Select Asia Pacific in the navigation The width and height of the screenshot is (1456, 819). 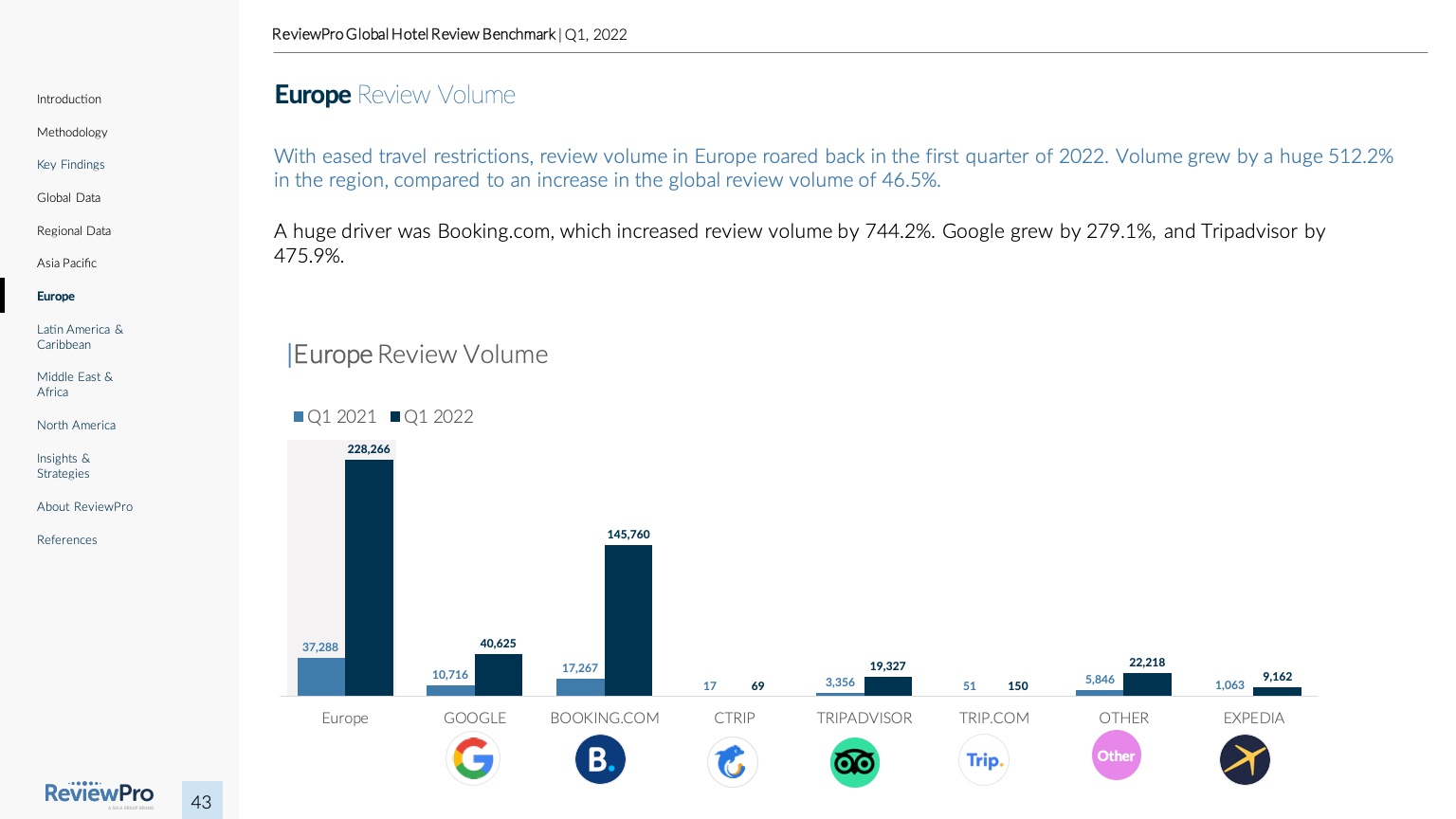coord(66,264)
